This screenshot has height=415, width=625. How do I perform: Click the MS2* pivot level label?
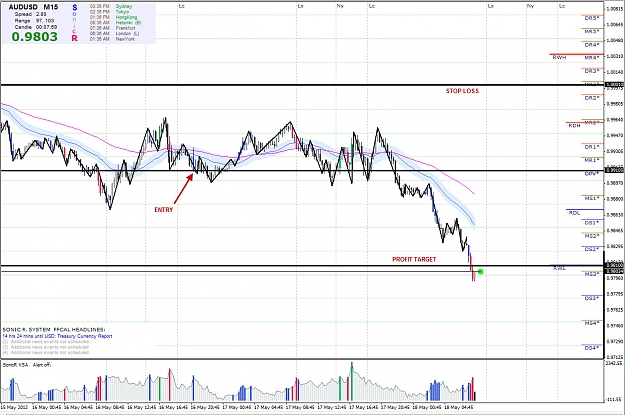click(x=592, y=236)
